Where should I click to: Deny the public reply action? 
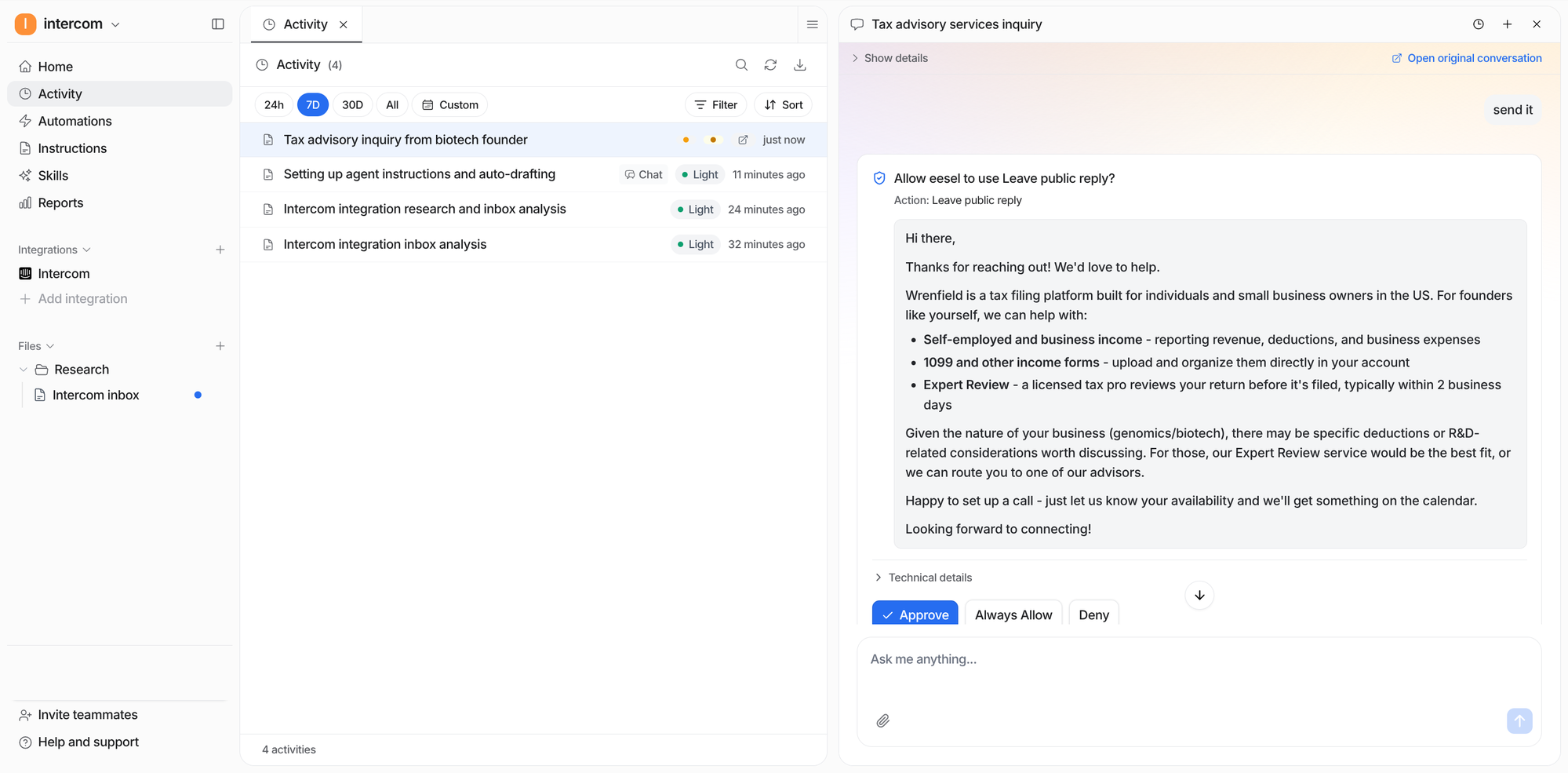tap(1093, 614)
